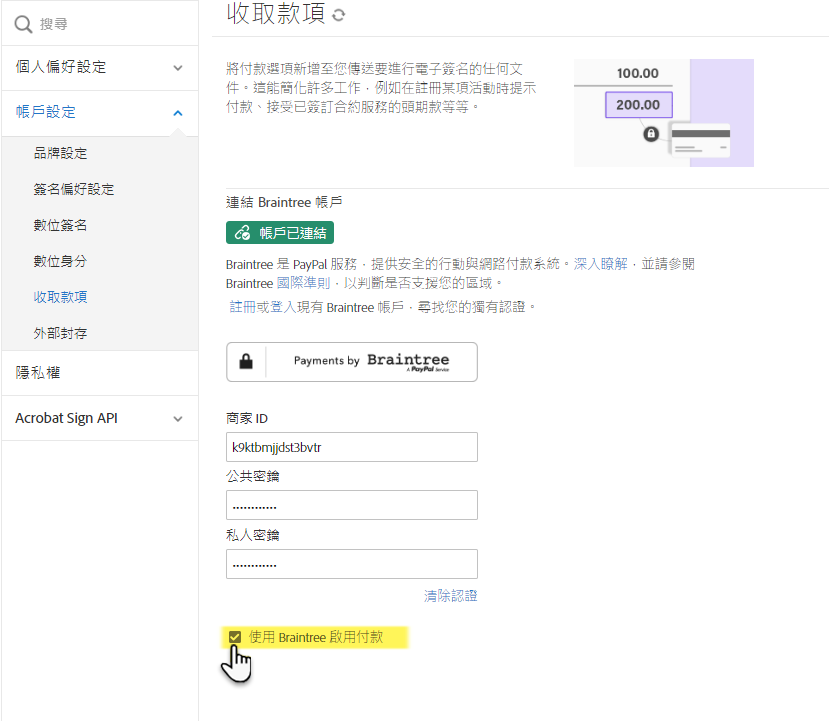Click into the 商家 ID field

coord(352,447)
